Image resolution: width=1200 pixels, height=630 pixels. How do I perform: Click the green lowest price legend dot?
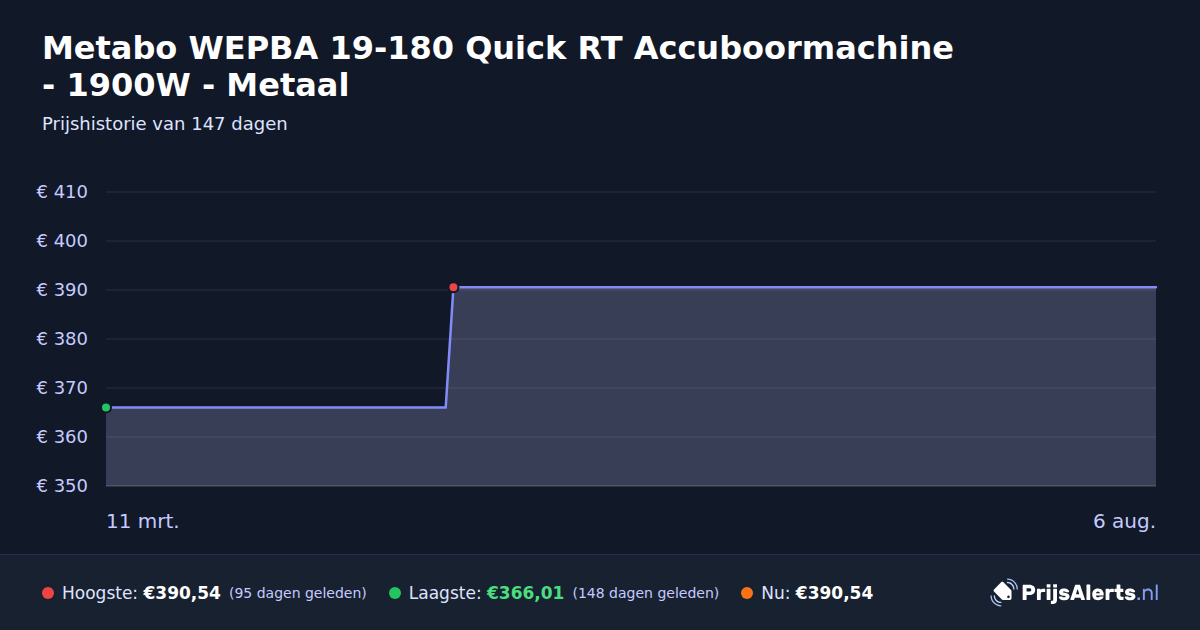click(x=395, y=593)
